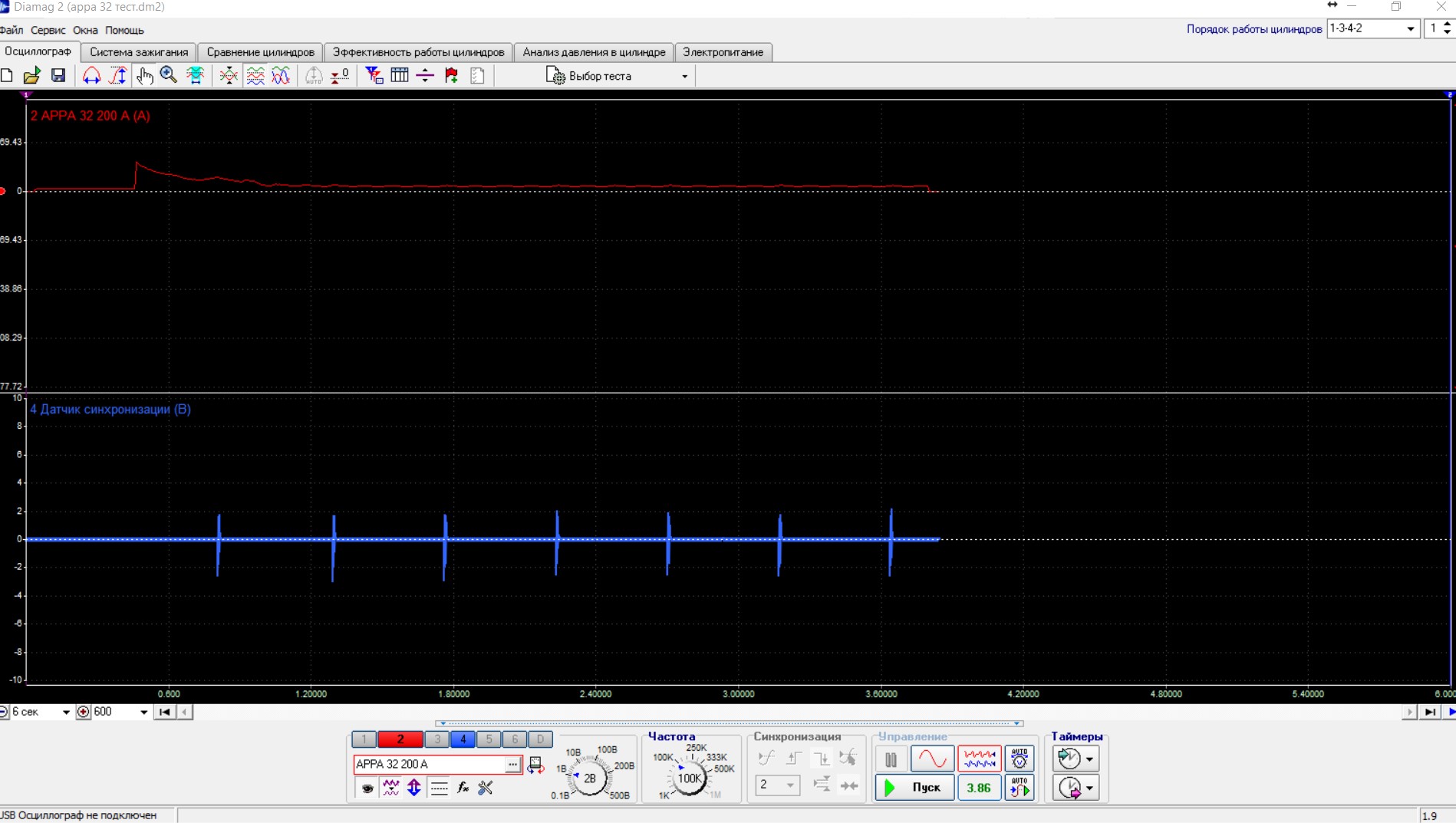Switch to Сравнение цилиндров tab
Viewport: 1456px width, 823px height.
pyautogui.click(x=261, y=52)
